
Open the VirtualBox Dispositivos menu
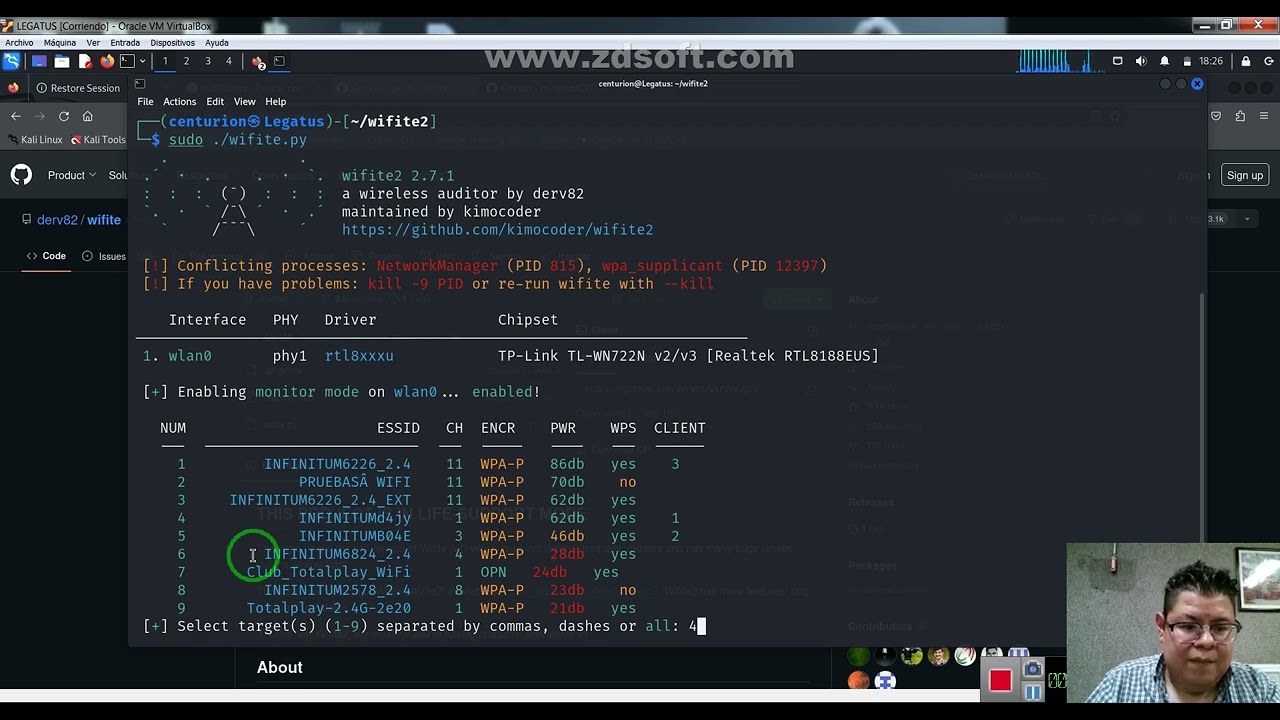pos(172,43)
